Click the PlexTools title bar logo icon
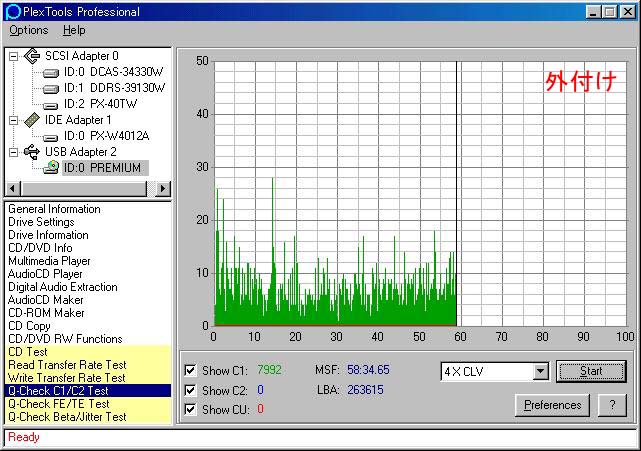Viewport: 641px width, 451px height. [x=13, y=12]
